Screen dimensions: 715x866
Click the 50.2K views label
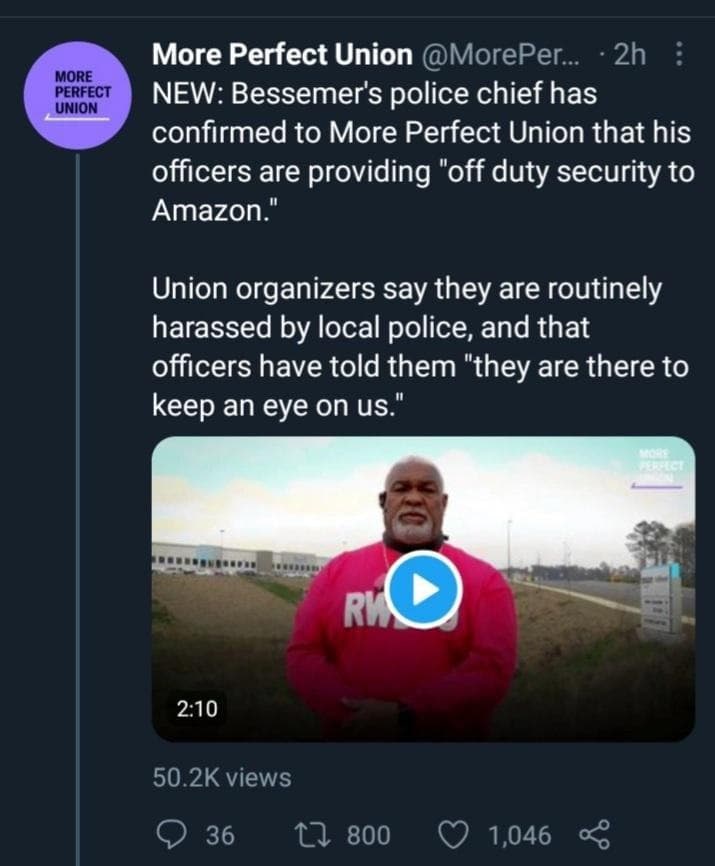click(222, 776)
